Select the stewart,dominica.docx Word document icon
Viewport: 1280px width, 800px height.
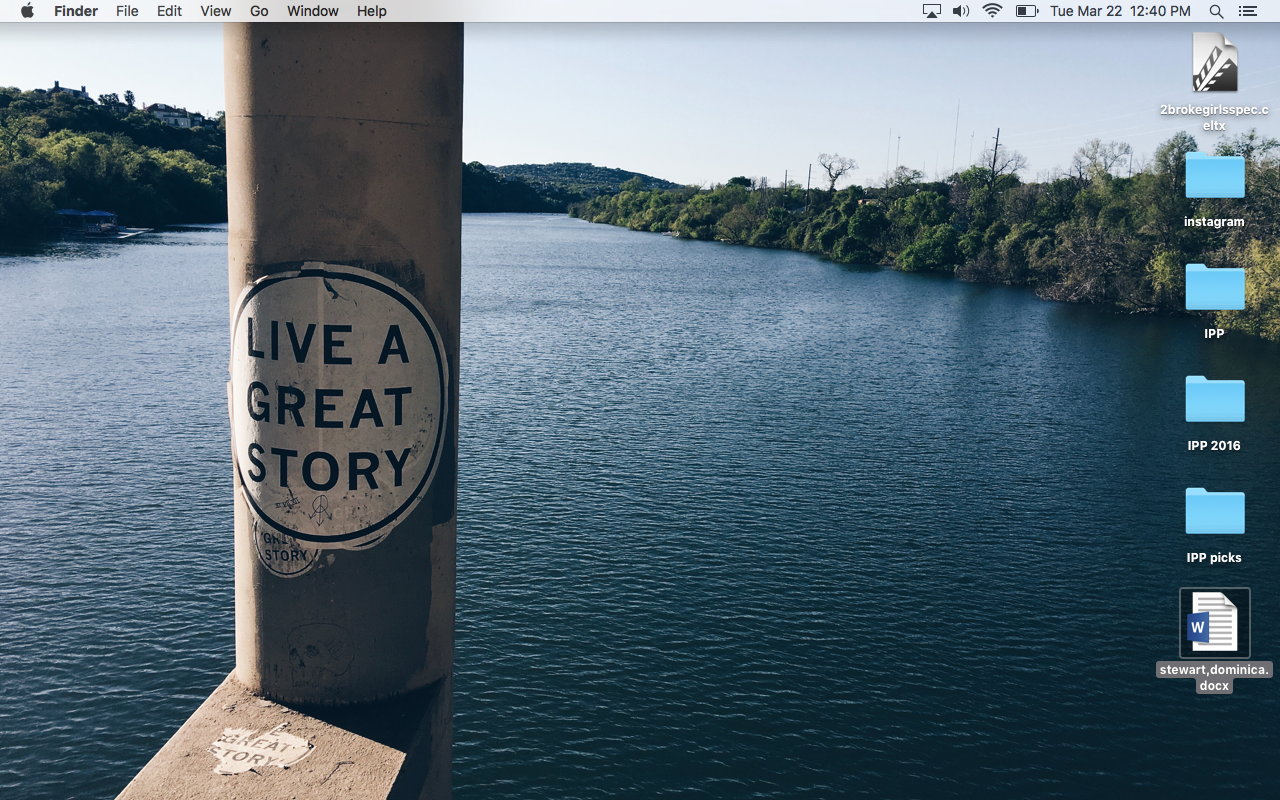(1215, 623)
